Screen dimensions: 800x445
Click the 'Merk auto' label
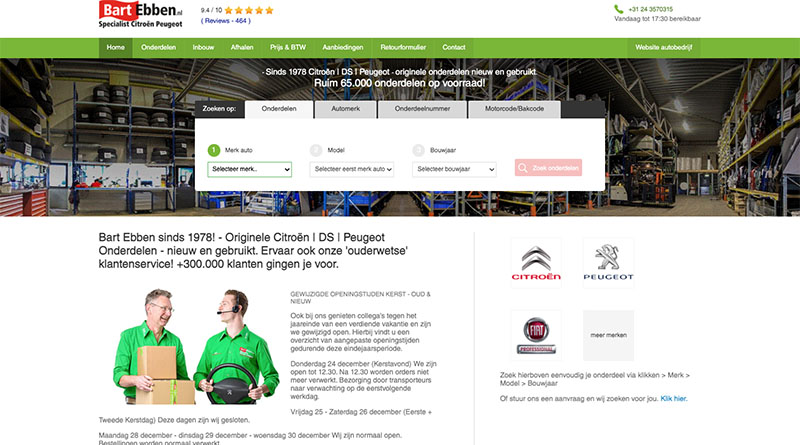[239, 150]
